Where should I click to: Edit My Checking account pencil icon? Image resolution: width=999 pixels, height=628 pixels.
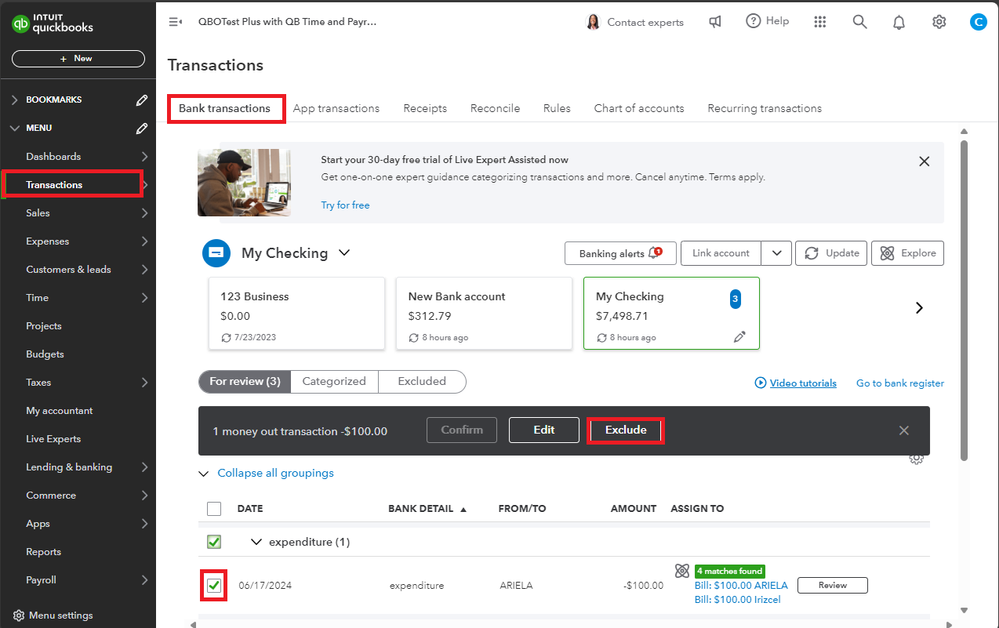click(x=740, y=337)
